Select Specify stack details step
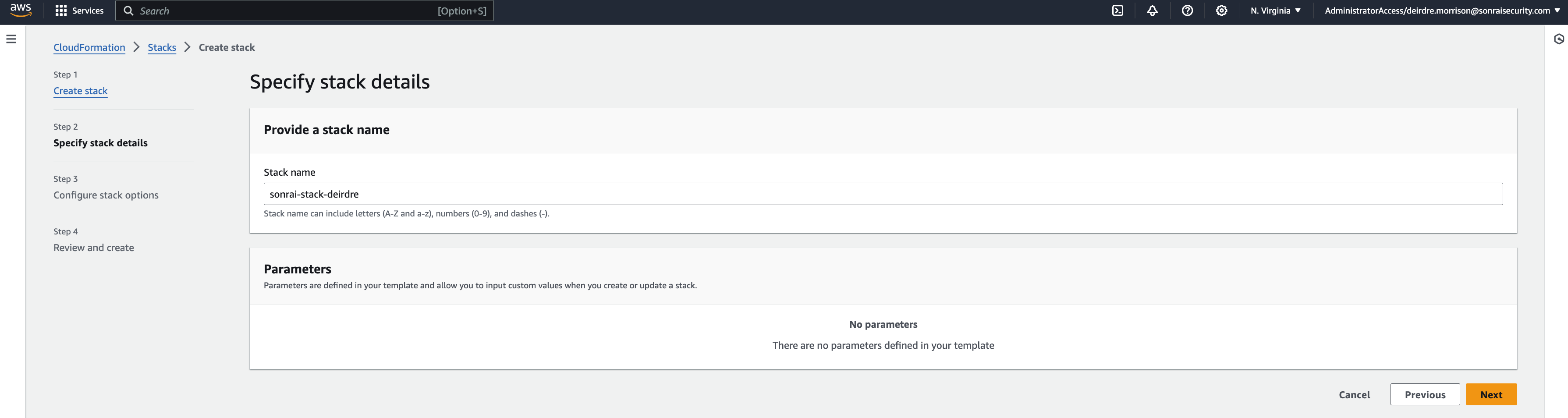The height and width of the screenshot is (418, 1568). pyautogui.click(x=100, y=143)
